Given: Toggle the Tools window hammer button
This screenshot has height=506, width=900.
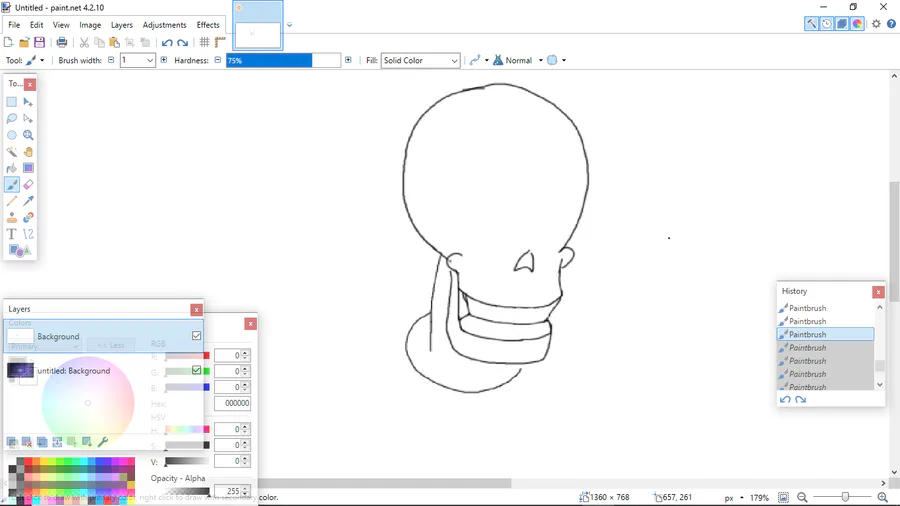Looking at the screenshot, I should 811,24.
